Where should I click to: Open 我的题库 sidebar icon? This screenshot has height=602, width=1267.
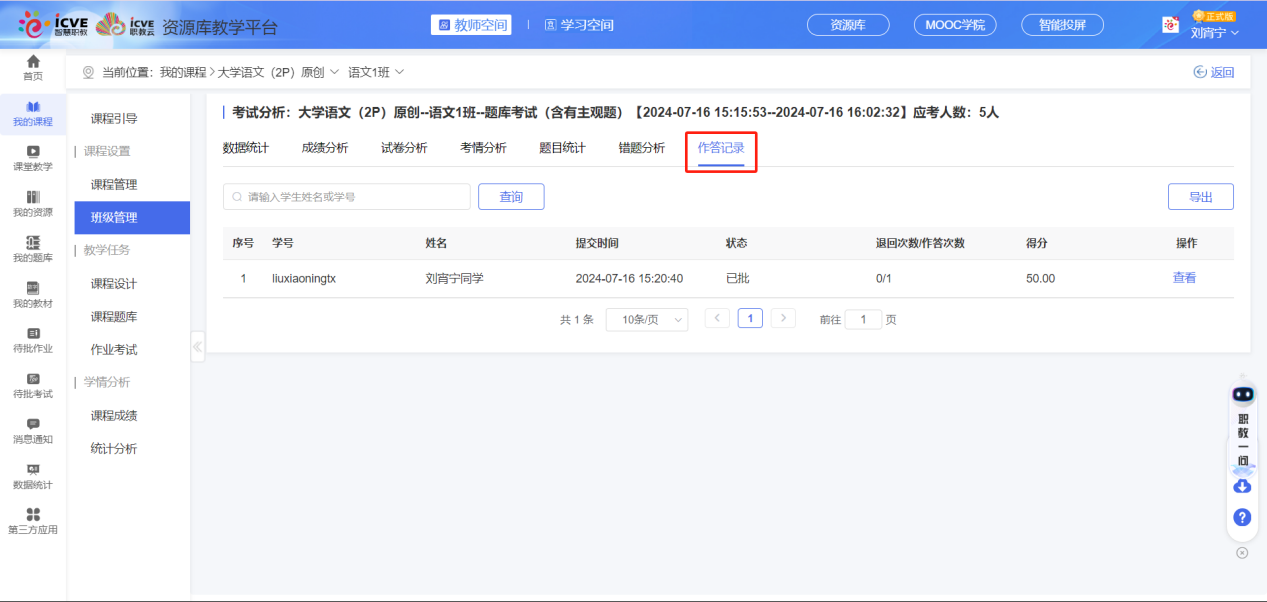(x=33, y=249)
